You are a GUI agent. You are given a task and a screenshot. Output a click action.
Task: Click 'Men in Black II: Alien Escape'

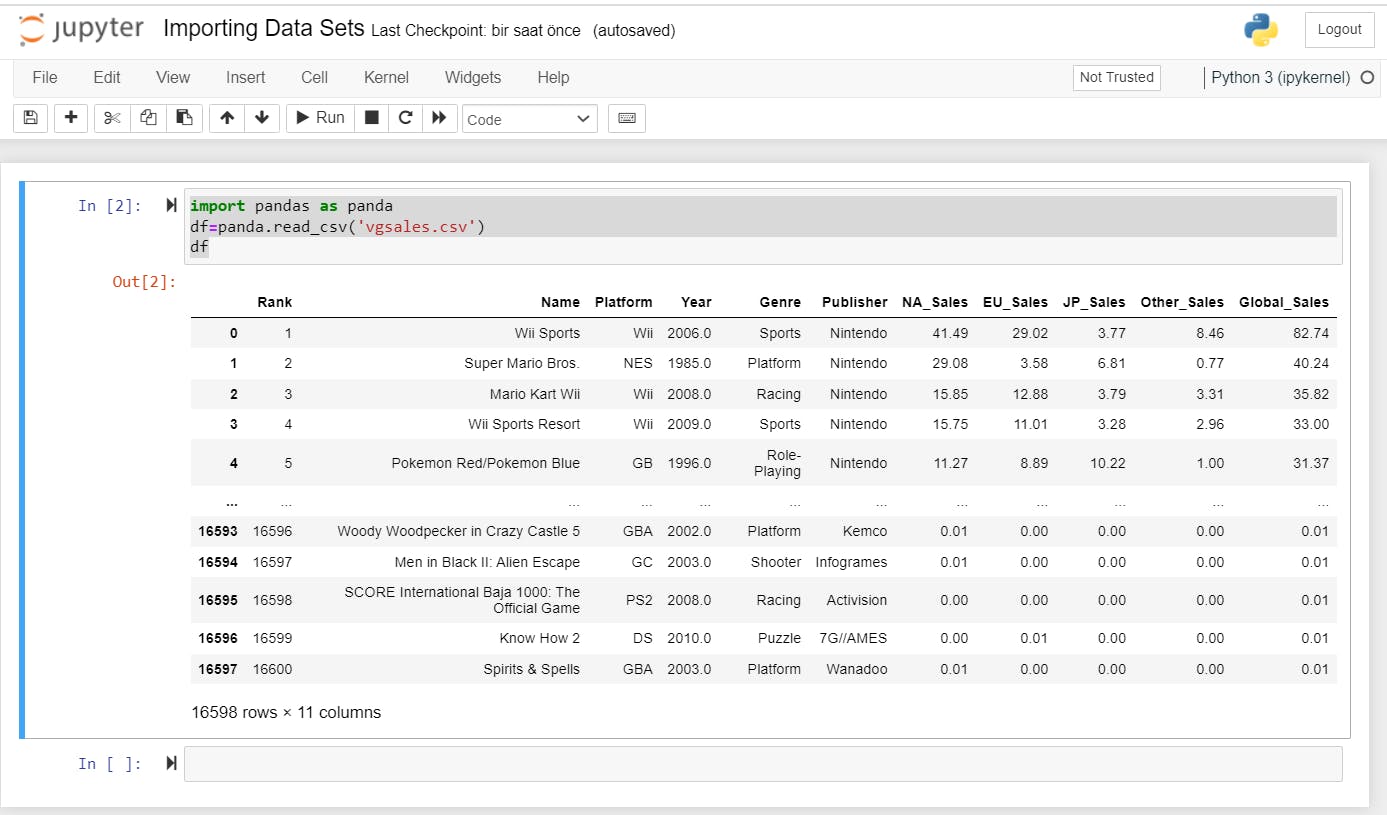(x=487, y=562)
